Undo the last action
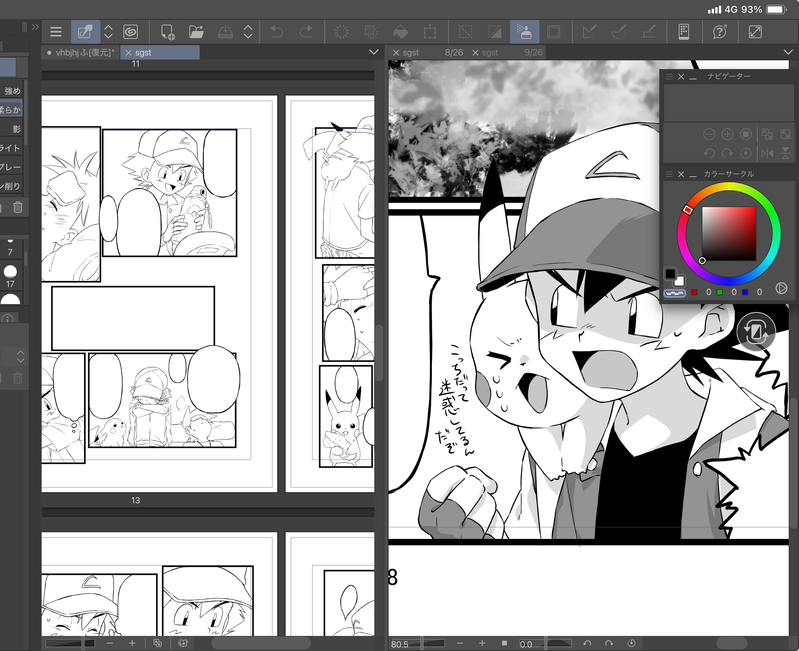The width and height of the screenshot is (799, 651). 277,32
